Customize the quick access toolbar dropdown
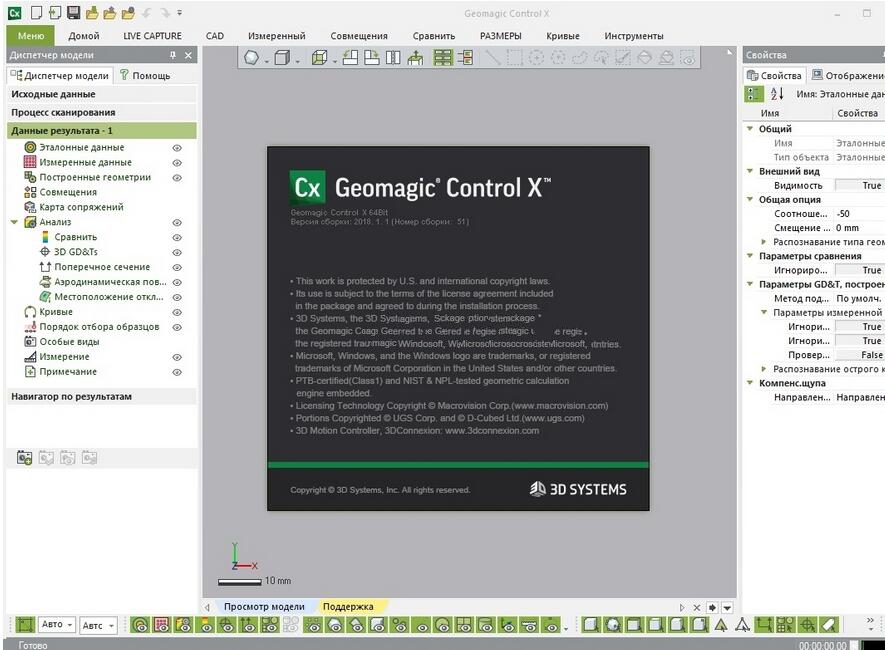This screenshot has width=885, height=650. click(179, 12)
